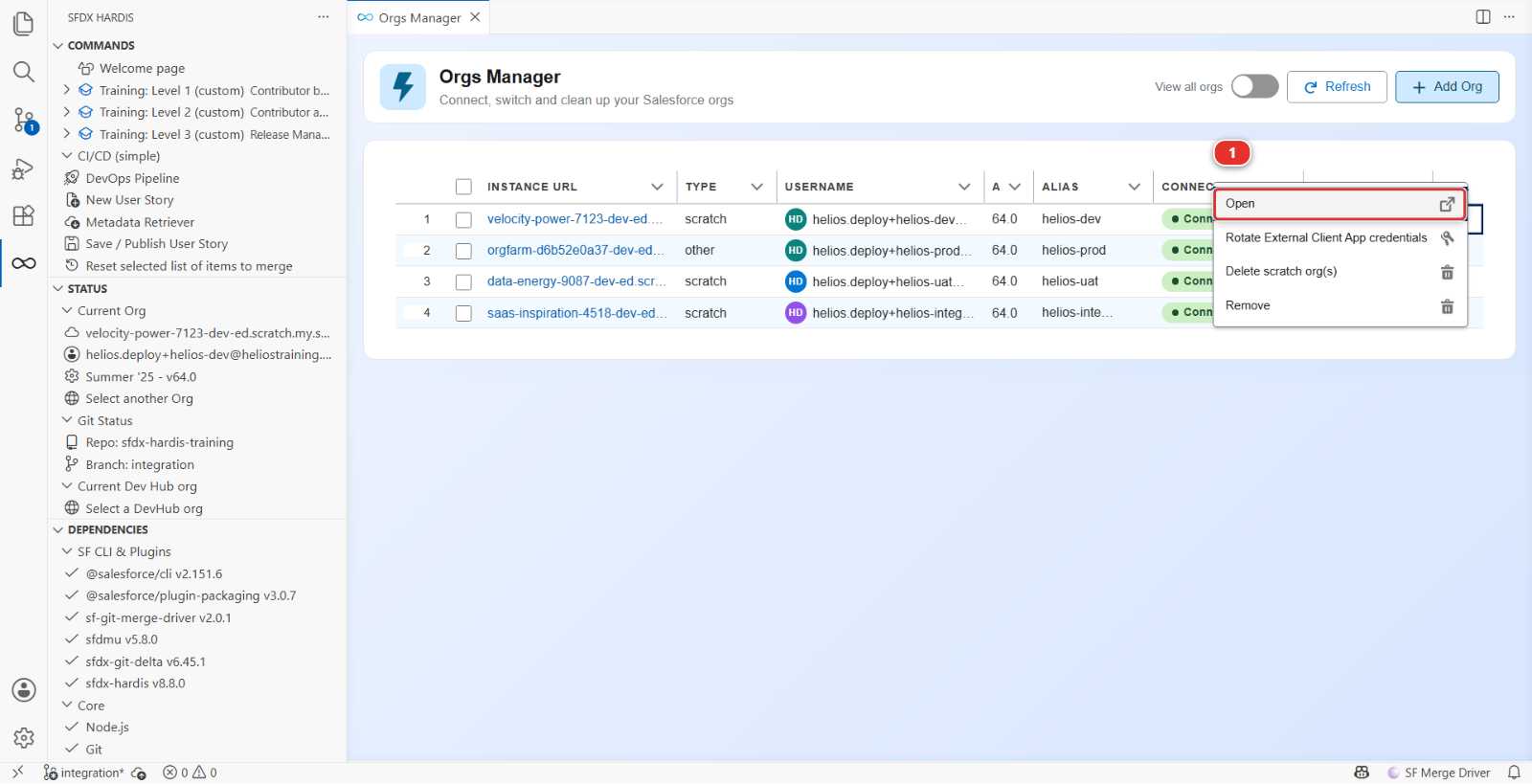Select Remove from the context menu
Image resolution: width=1532 pixels, height=784 pixels.
(1340, 306)
